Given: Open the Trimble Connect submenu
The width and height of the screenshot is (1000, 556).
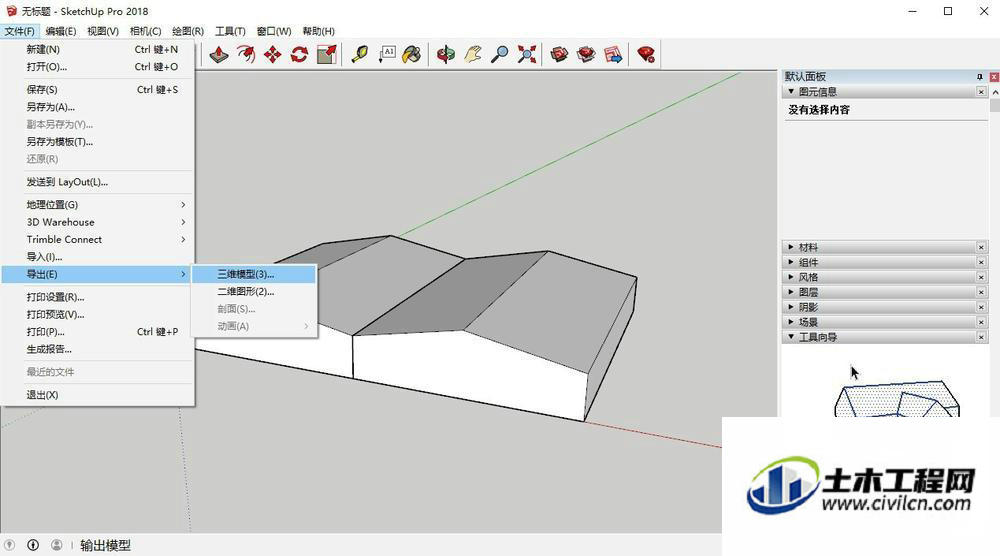Looking at the screenshot, I should coord(97,239).
